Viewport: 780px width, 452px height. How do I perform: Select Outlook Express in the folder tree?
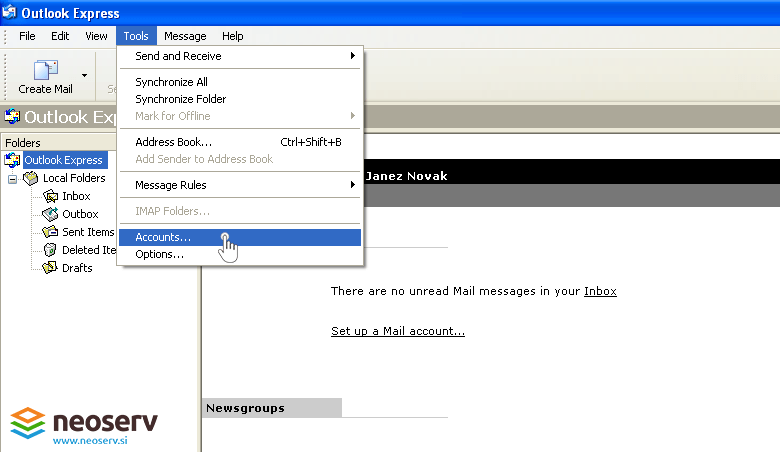click(x=63, y=160)
